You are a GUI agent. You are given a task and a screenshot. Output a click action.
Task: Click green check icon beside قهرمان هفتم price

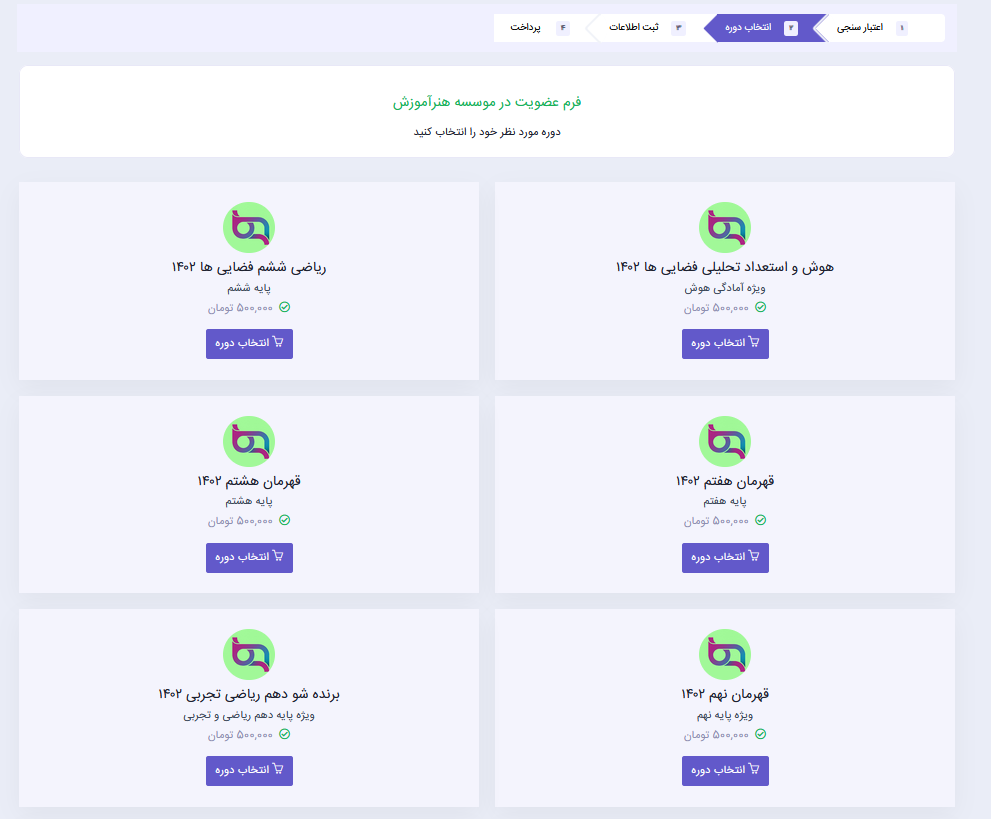(760, 520)
